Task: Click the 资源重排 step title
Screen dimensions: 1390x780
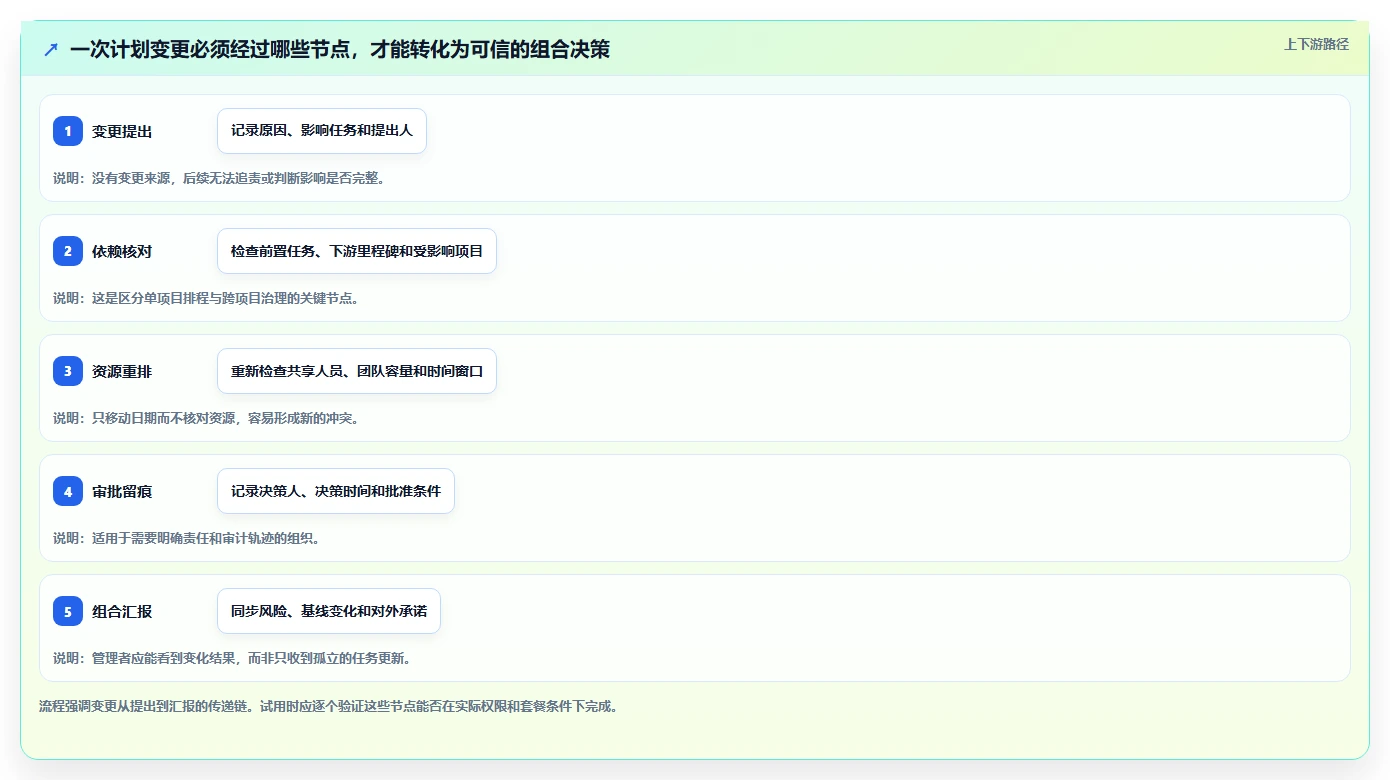Action: pyautogui.click(x=122, y=371)
